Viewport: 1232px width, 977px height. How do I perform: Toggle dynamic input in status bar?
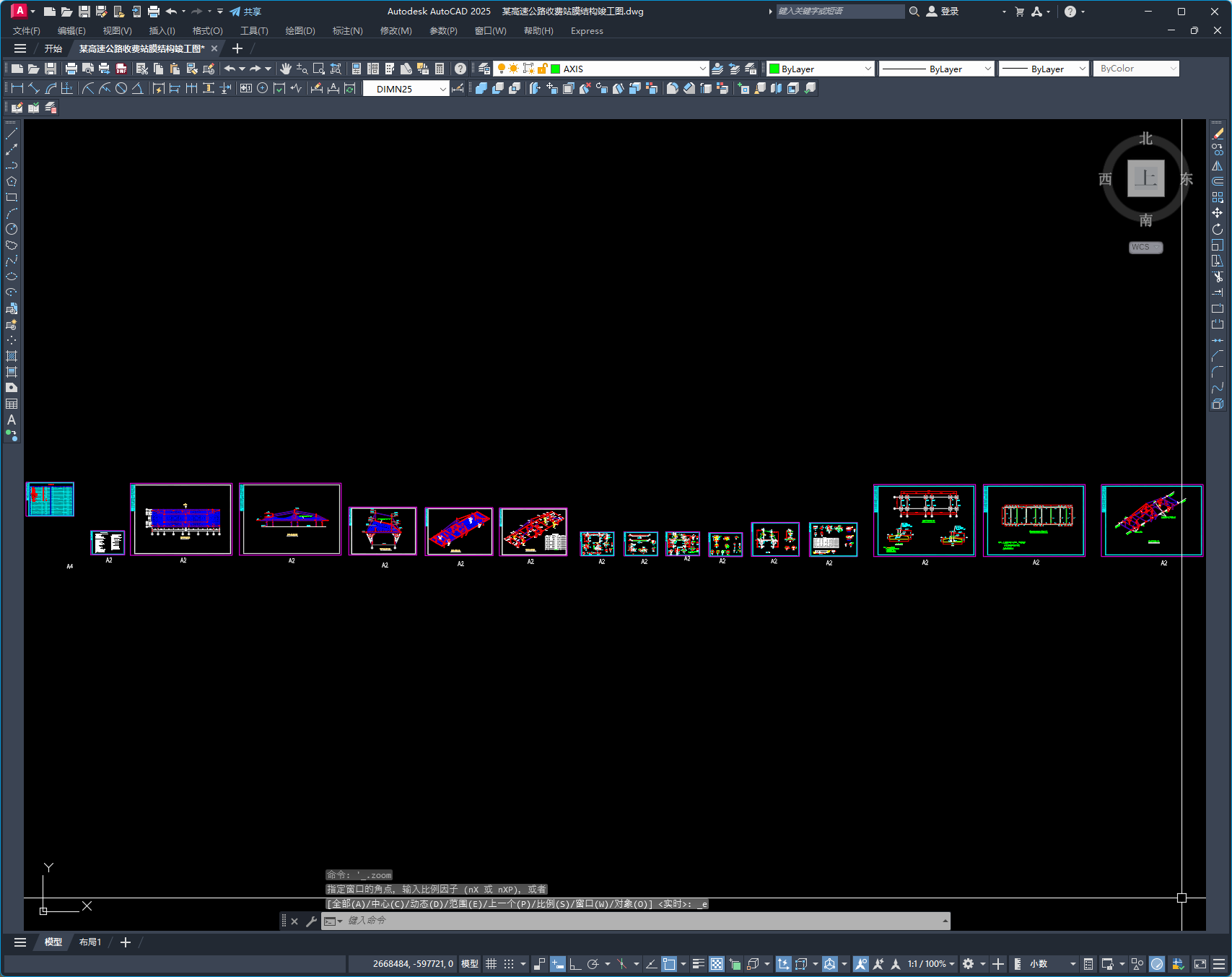click(558, 964)
